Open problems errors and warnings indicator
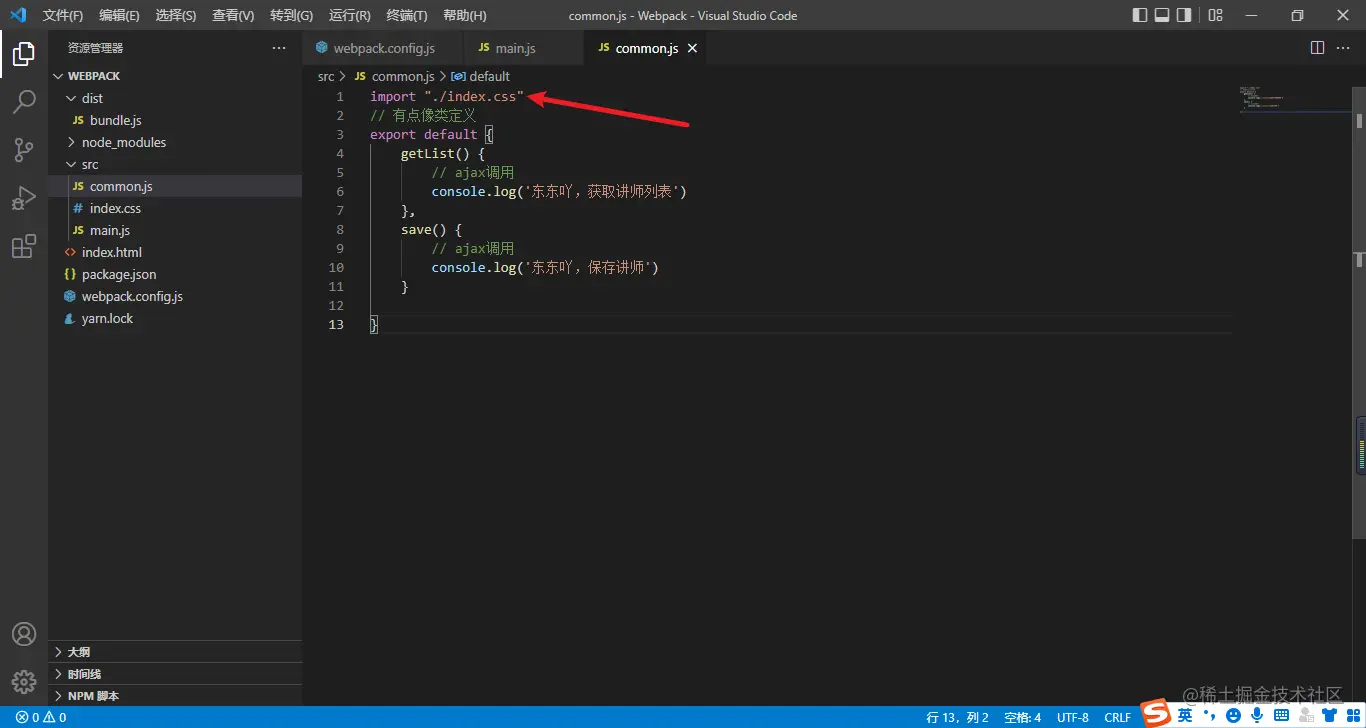The image size is (1366, 728). click(x=41, y=717)
